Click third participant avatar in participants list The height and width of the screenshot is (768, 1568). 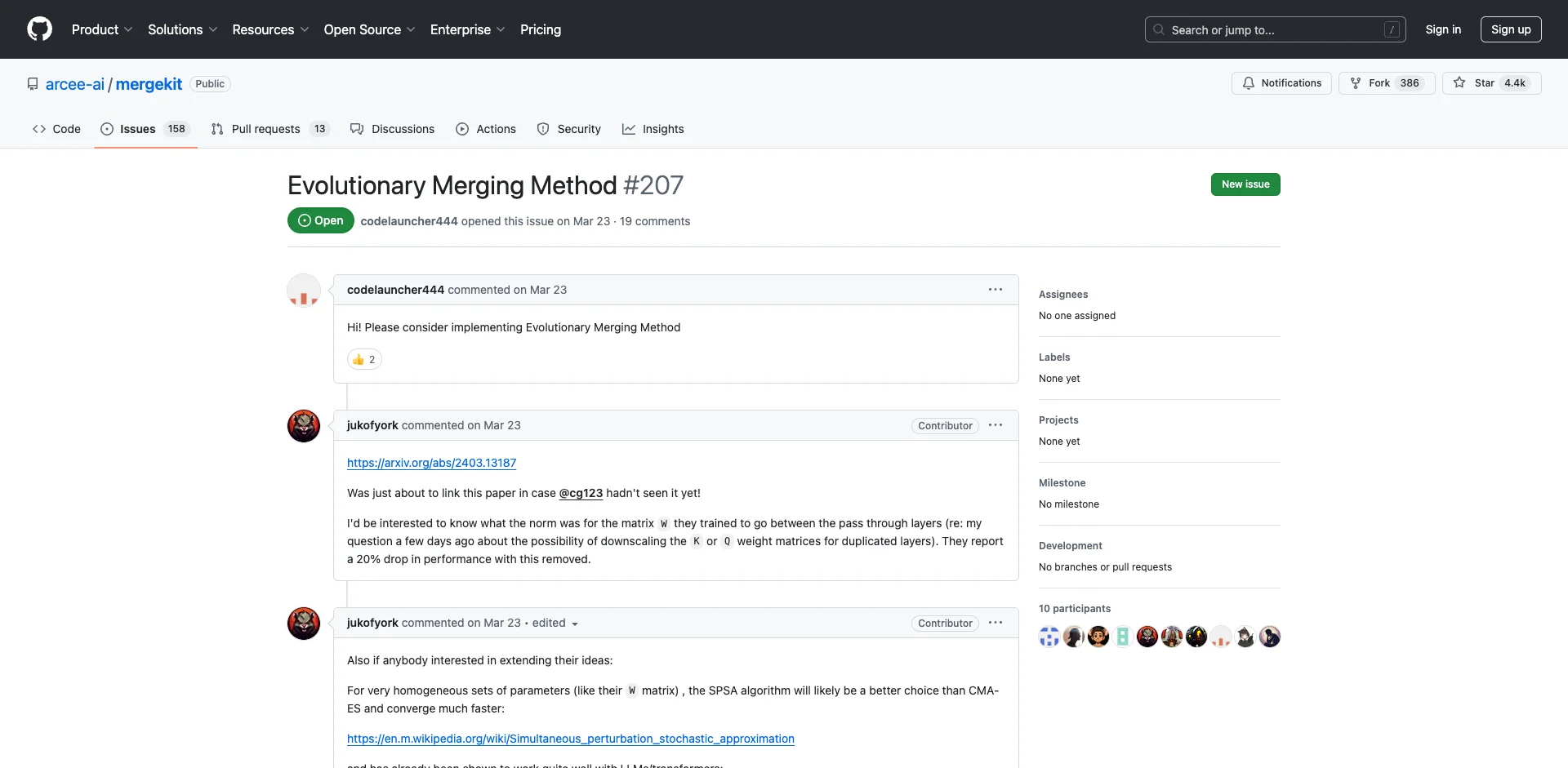pyautogui.click(x=1098, y=637)
